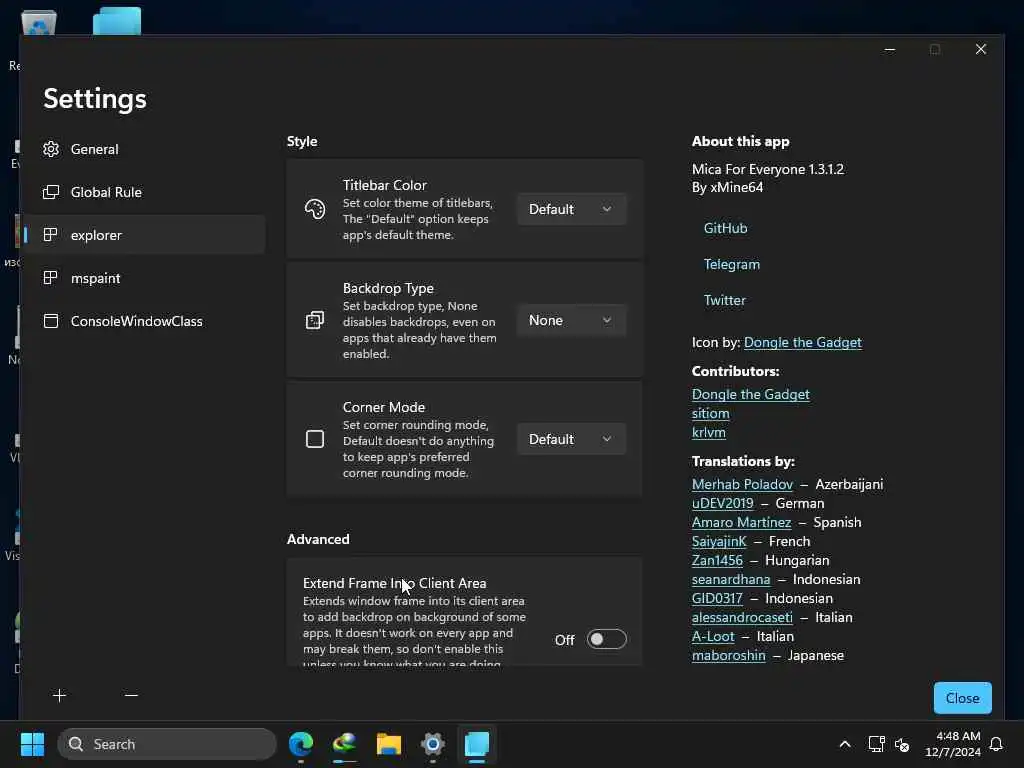
Task: Open Zan1456 translator link
Action: (x=717, y=560)
